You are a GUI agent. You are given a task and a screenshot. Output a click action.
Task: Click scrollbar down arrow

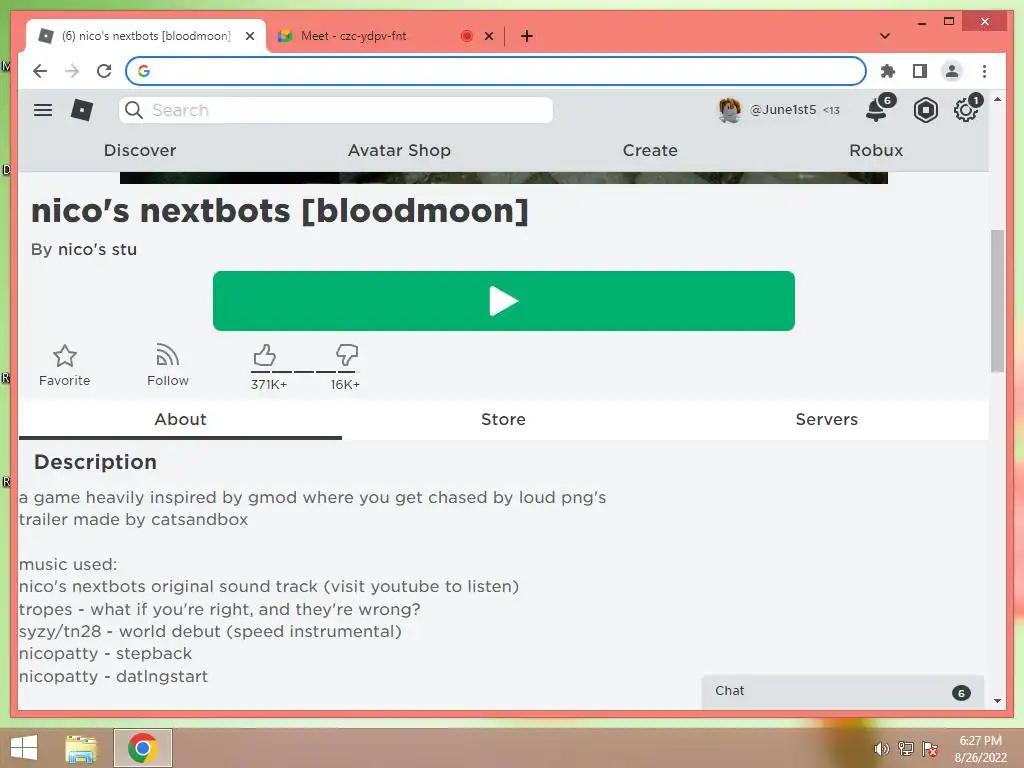[997, 701]
